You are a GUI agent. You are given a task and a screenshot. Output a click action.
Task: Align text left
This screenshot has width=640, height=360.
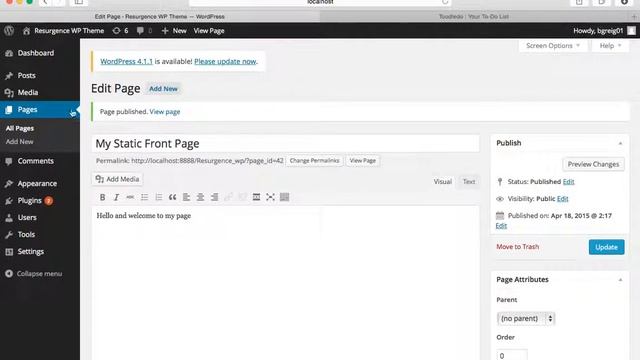(186, 198)
